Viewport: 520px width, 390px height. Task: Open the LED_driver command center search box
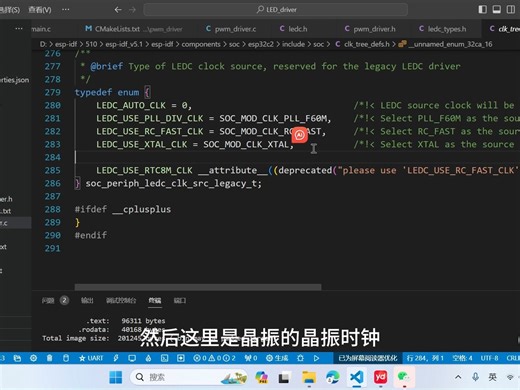(x=276, y=10)
